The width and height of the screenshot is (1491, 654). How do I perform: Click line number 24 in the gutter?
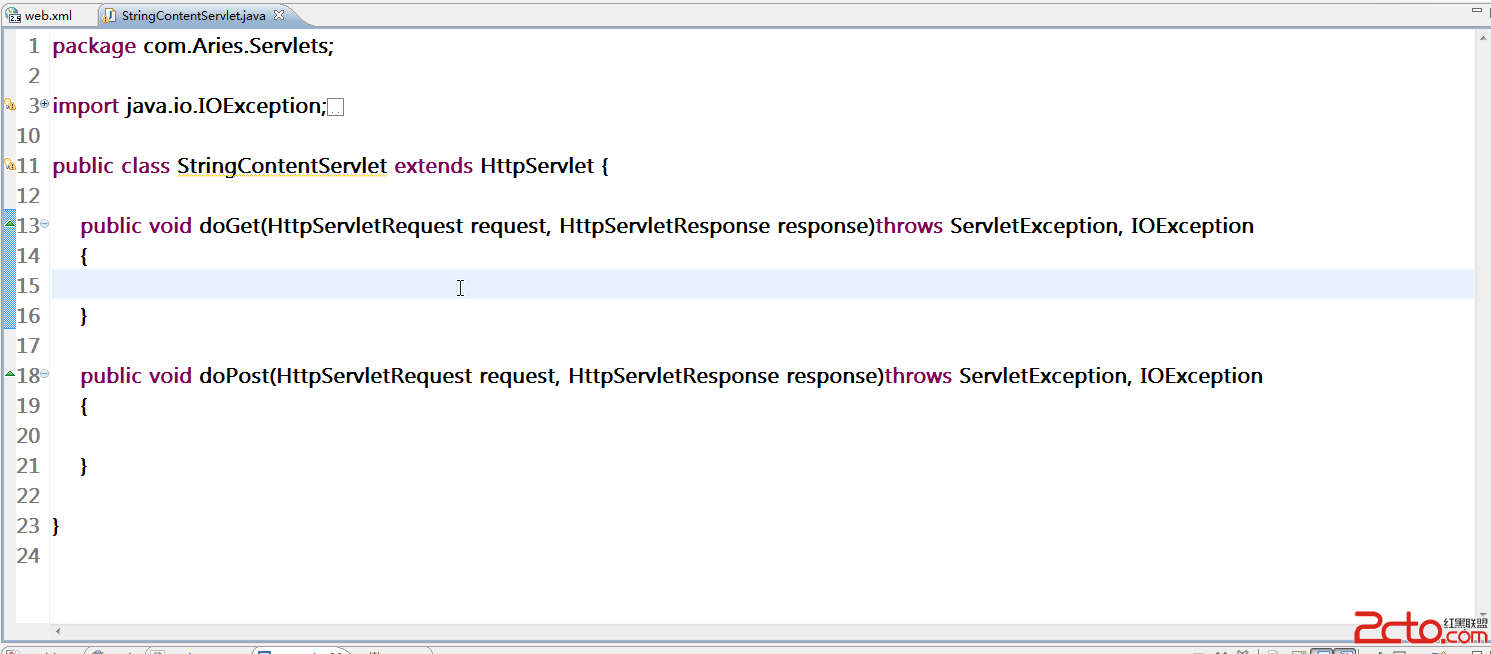point(28,556)
